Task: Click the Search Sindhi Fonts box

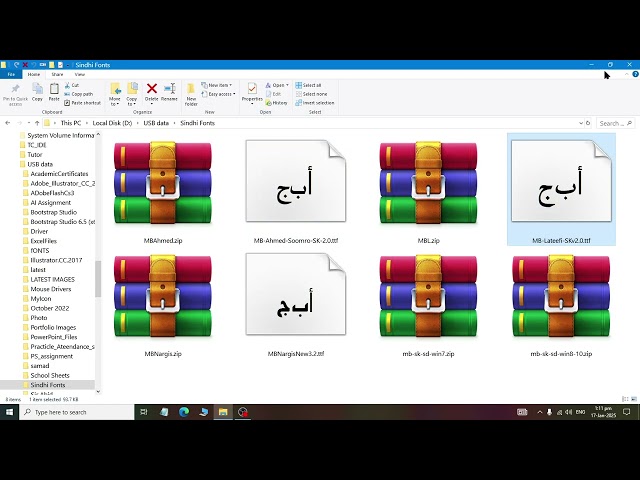Action: pyautogui.click(x=616, y=123)
